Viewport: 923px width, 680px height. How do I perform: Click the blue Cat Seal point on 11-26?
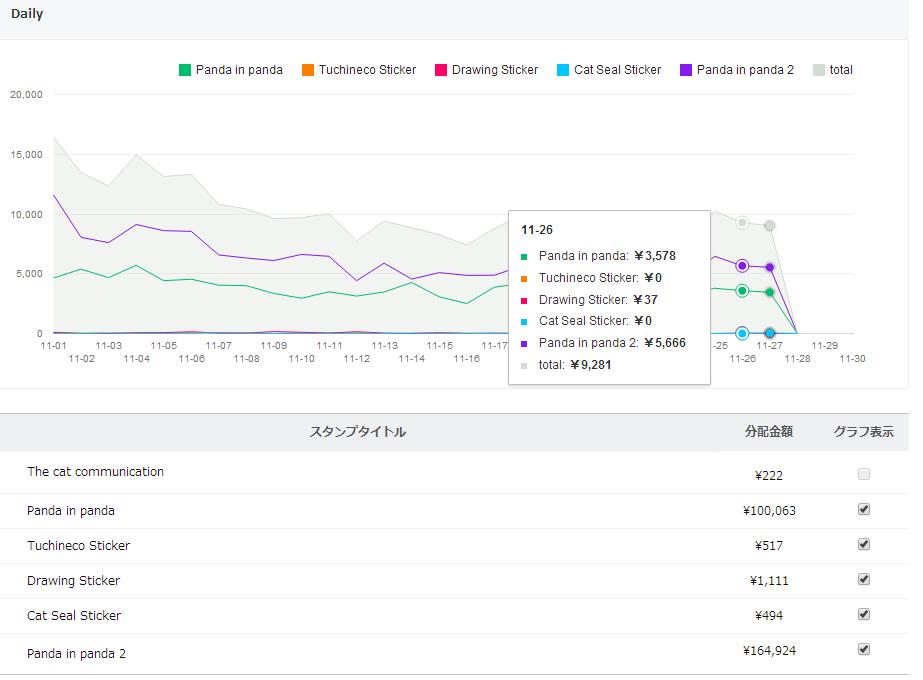[x=742, y=333]
